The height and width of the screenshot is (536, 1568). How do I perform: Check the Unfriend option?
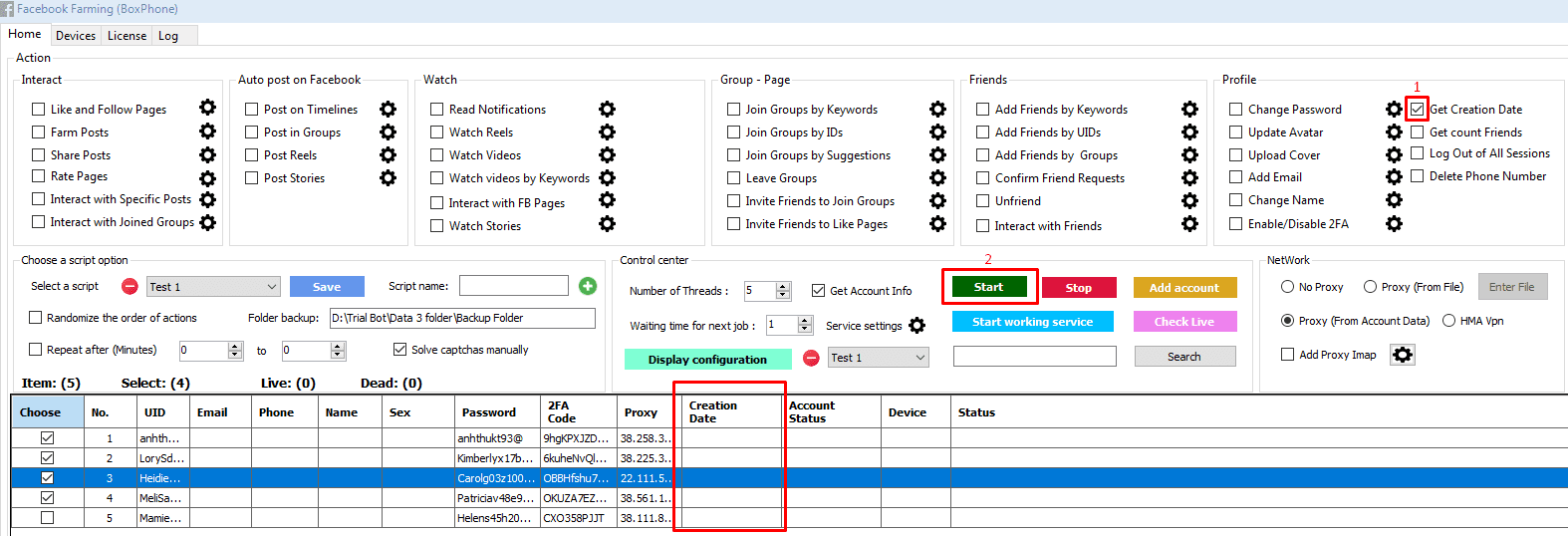tap(982, 200)
